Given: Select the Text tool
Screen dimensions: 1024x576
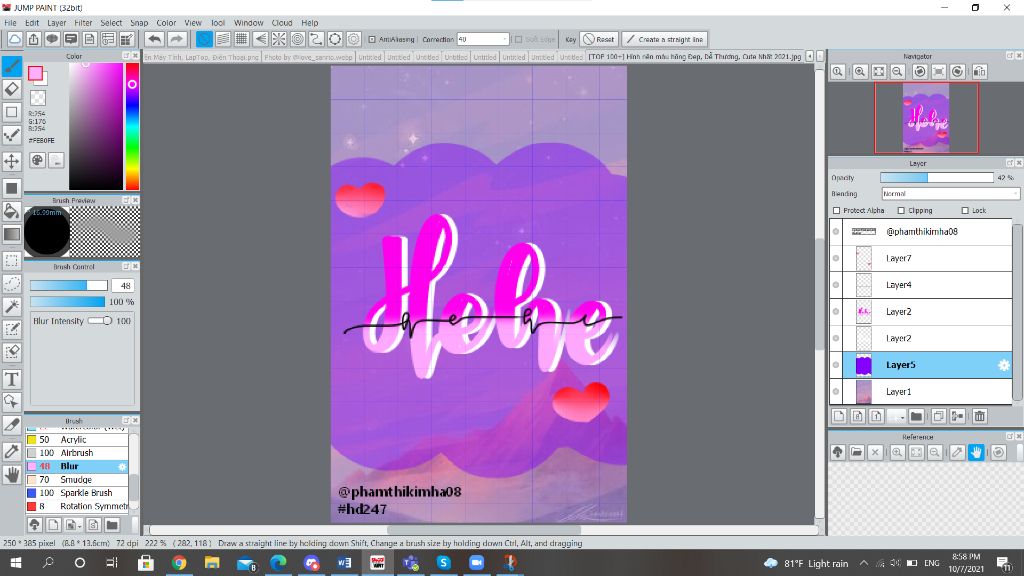Looking at the screenshot, I should click(12, 379).
